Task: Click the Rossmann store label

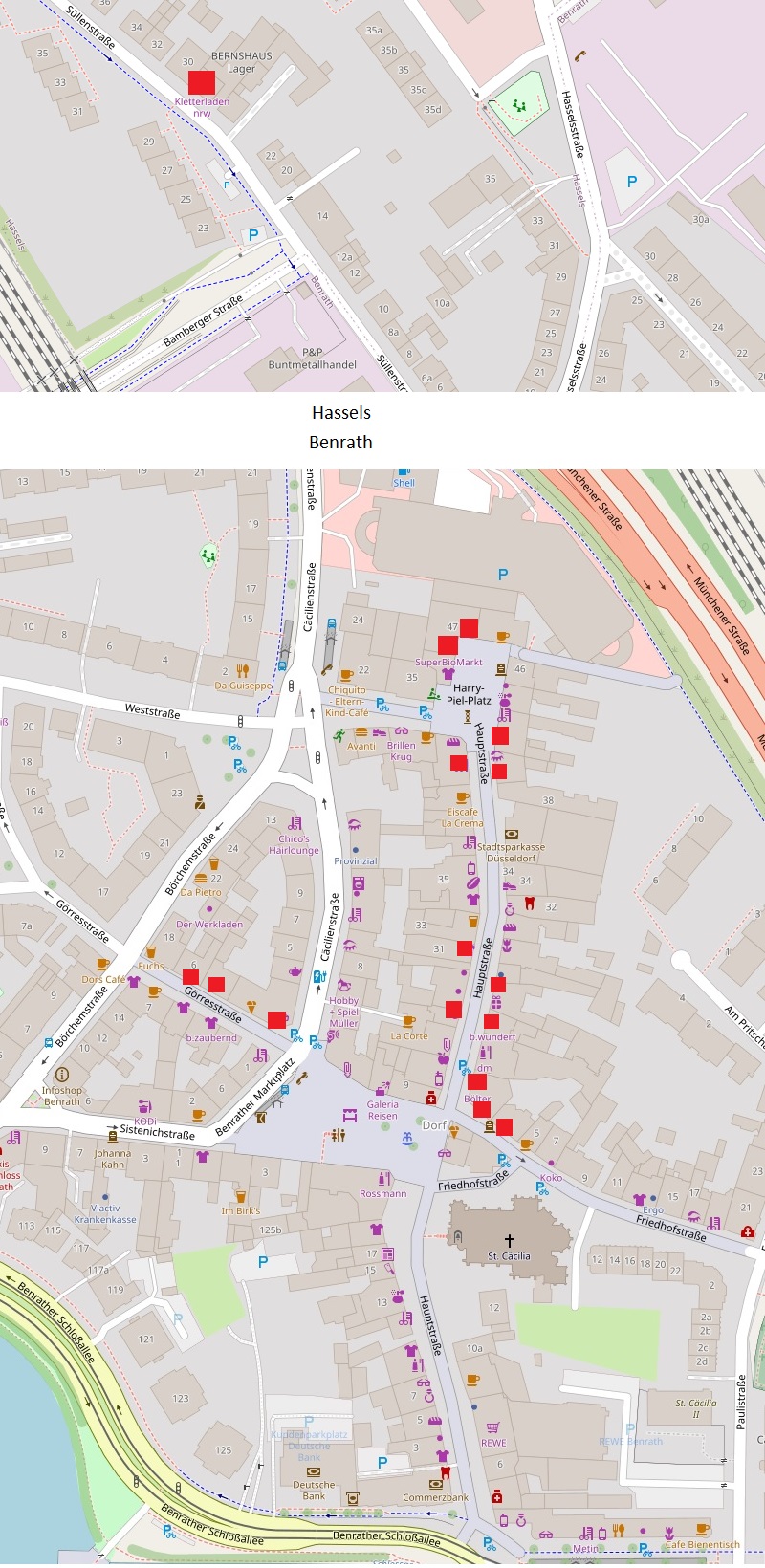Action: point(383,1193)
